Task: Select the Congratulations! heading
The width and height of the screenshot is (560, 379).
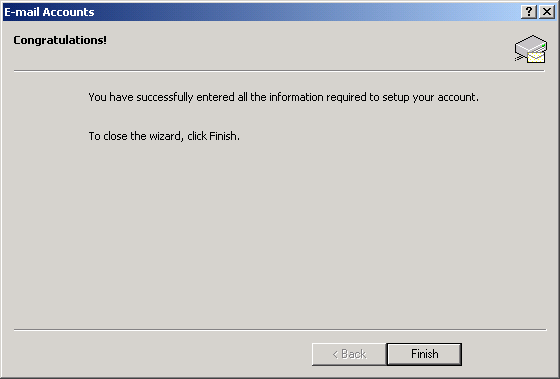Action: coord(60,40)
